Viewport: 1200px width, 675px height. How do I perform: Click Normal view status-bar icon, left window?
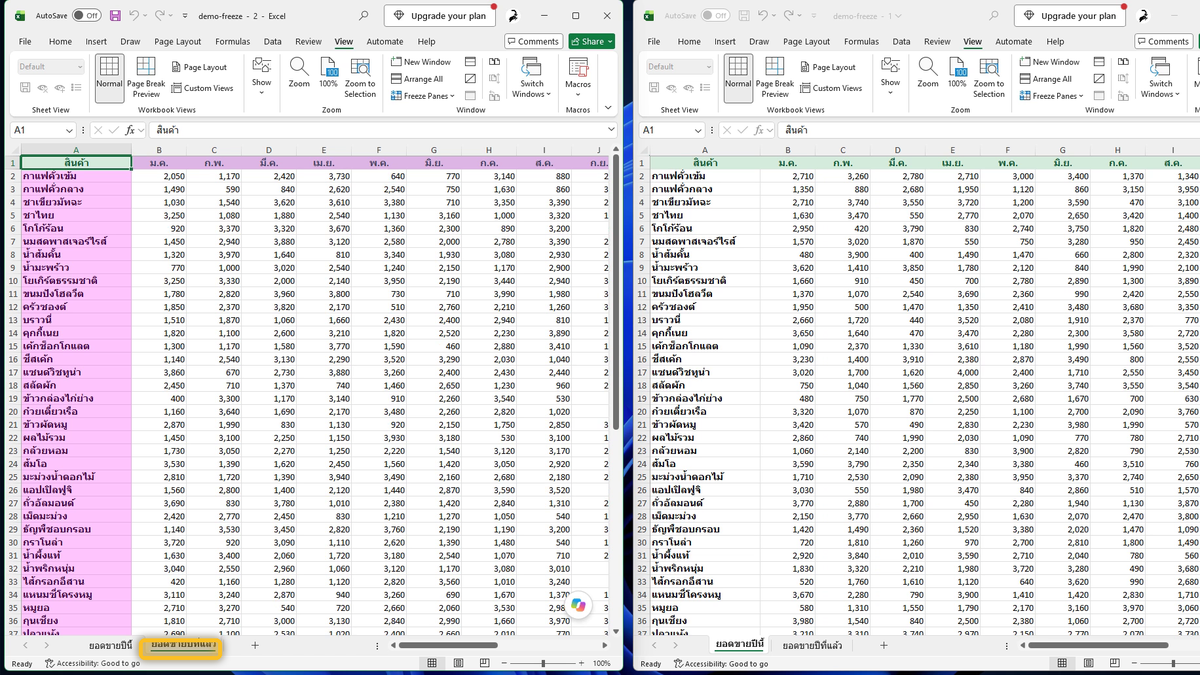coord(431,663)
